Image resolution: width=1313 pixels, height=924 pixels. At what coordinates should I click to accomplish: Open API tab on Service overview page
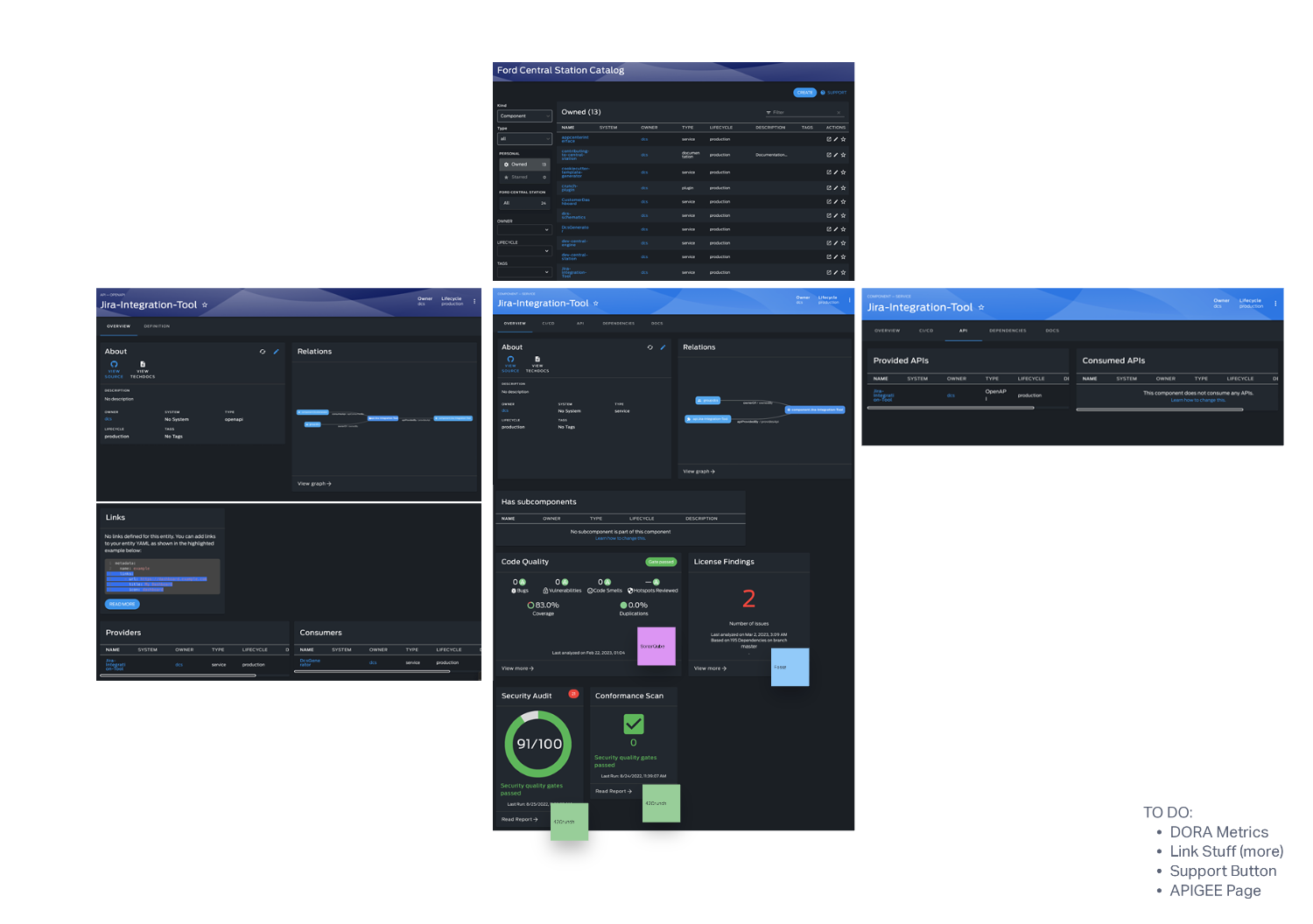(x=579, y=324)
